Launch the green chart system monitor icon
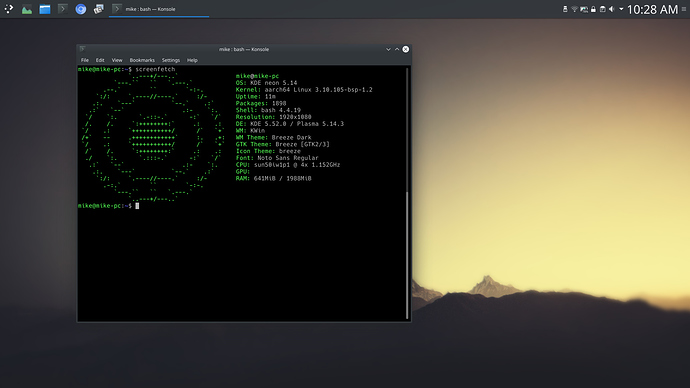Image resolution: width=690 pixels, height=388 pixels. click(27, 9)
